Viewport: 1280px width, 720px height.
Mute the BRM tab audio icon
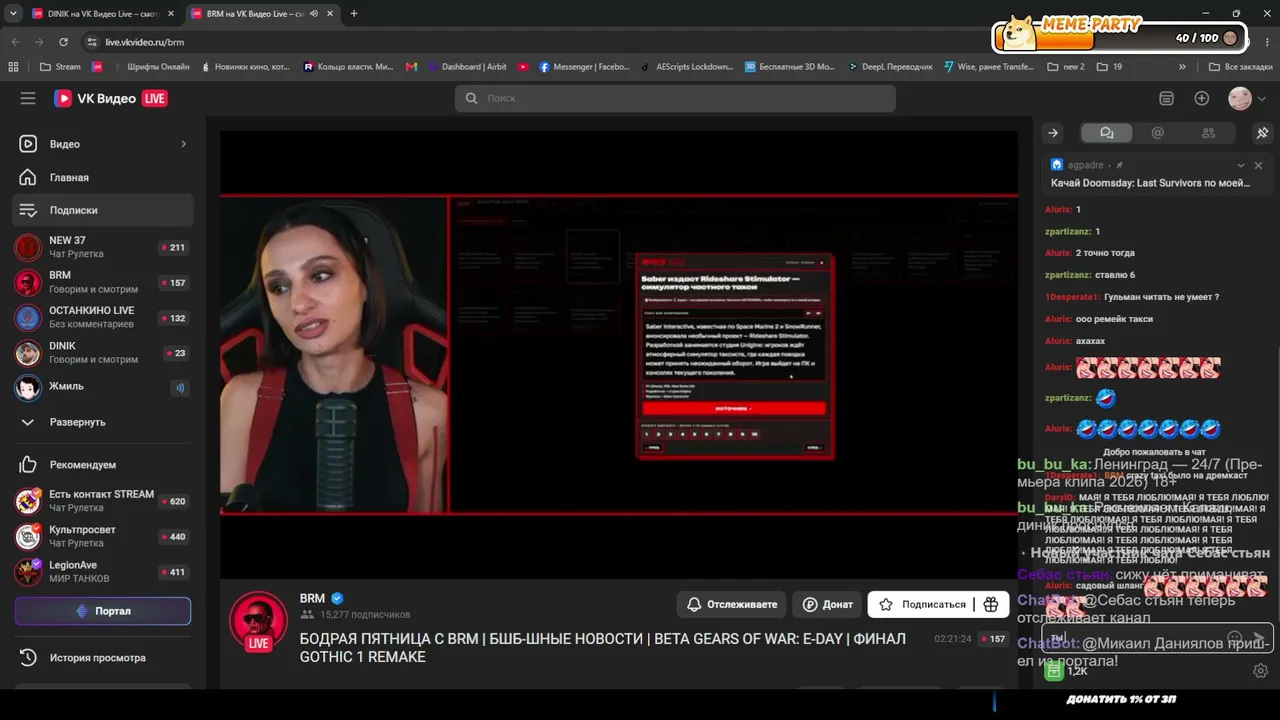(x=314, y=13)
